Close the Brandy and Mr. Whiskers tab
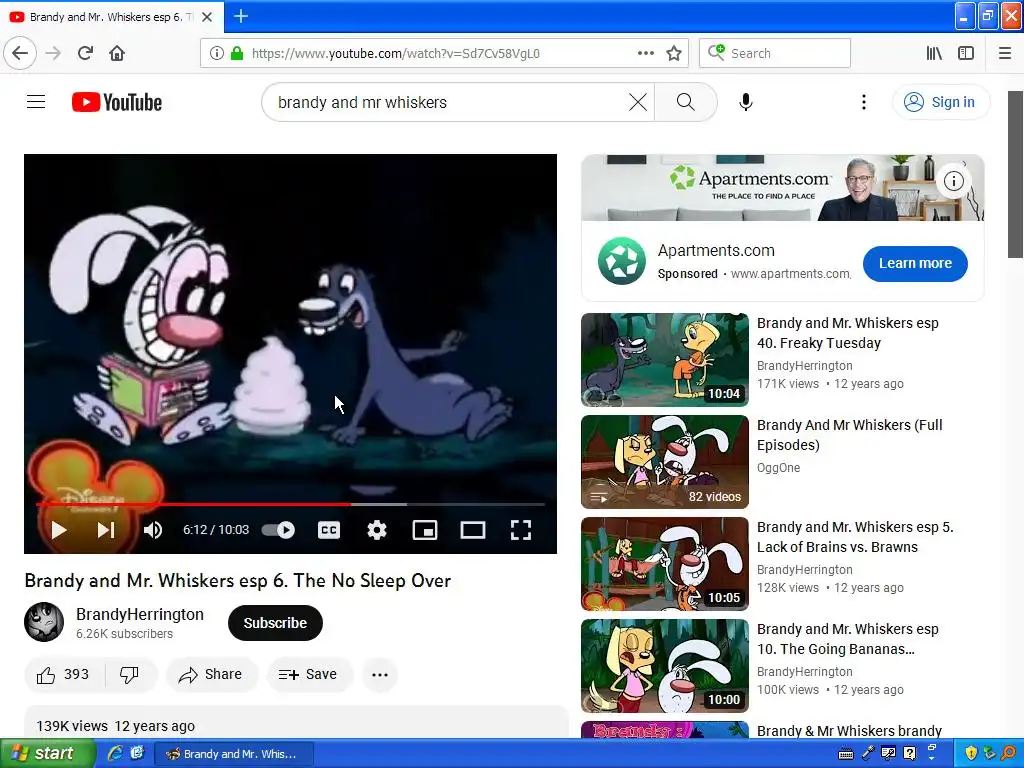This screenshot has width=1024, height=768. (207, 17)
